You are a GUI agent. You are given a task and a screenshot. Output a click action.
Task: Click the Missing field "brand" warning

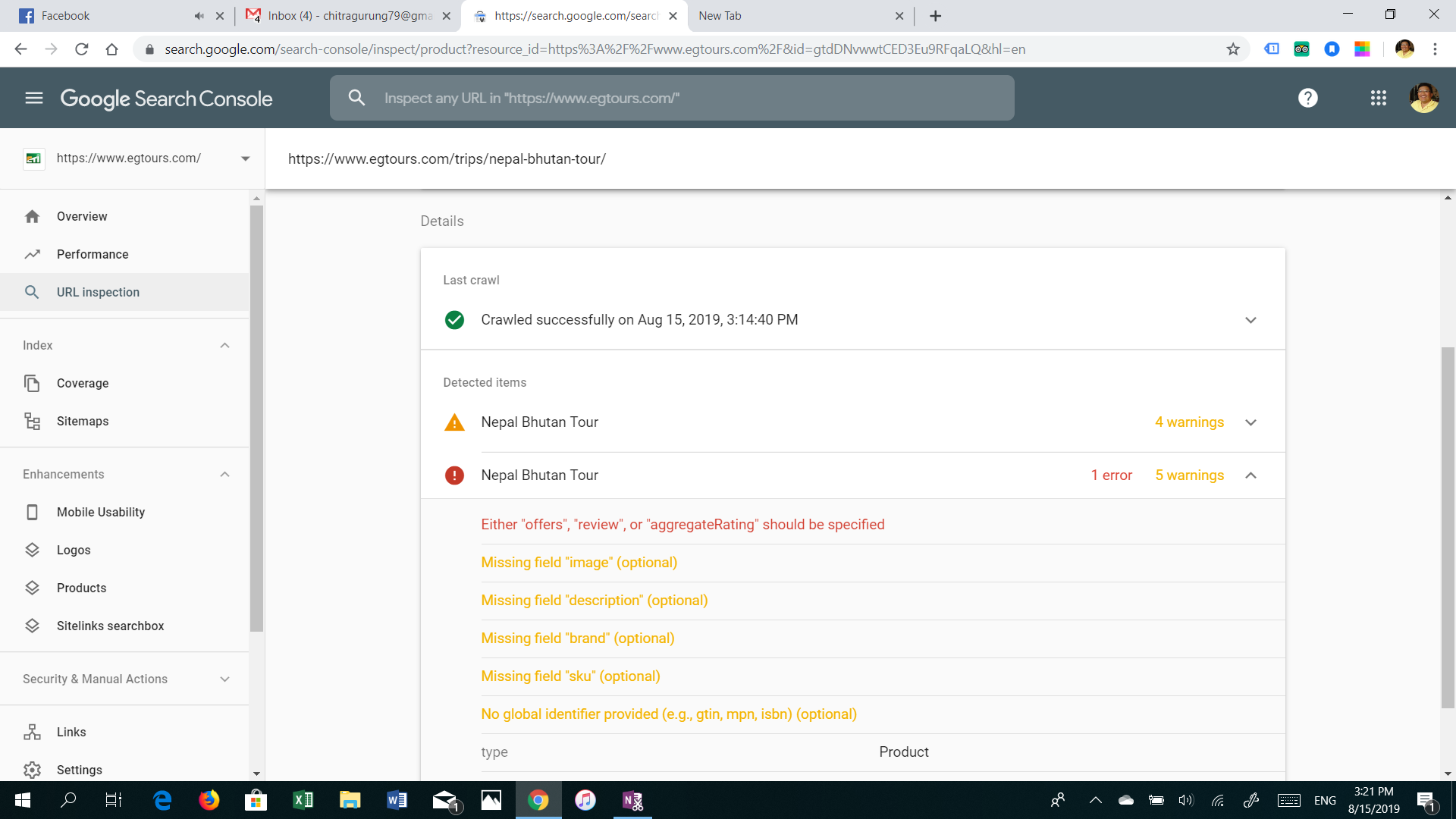point(578,639)
